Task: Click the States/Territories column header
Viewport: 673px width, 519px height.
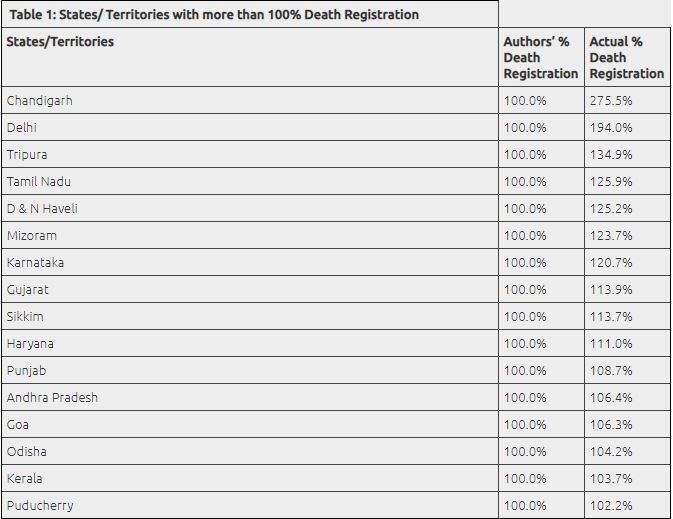Action: (60, 42)
